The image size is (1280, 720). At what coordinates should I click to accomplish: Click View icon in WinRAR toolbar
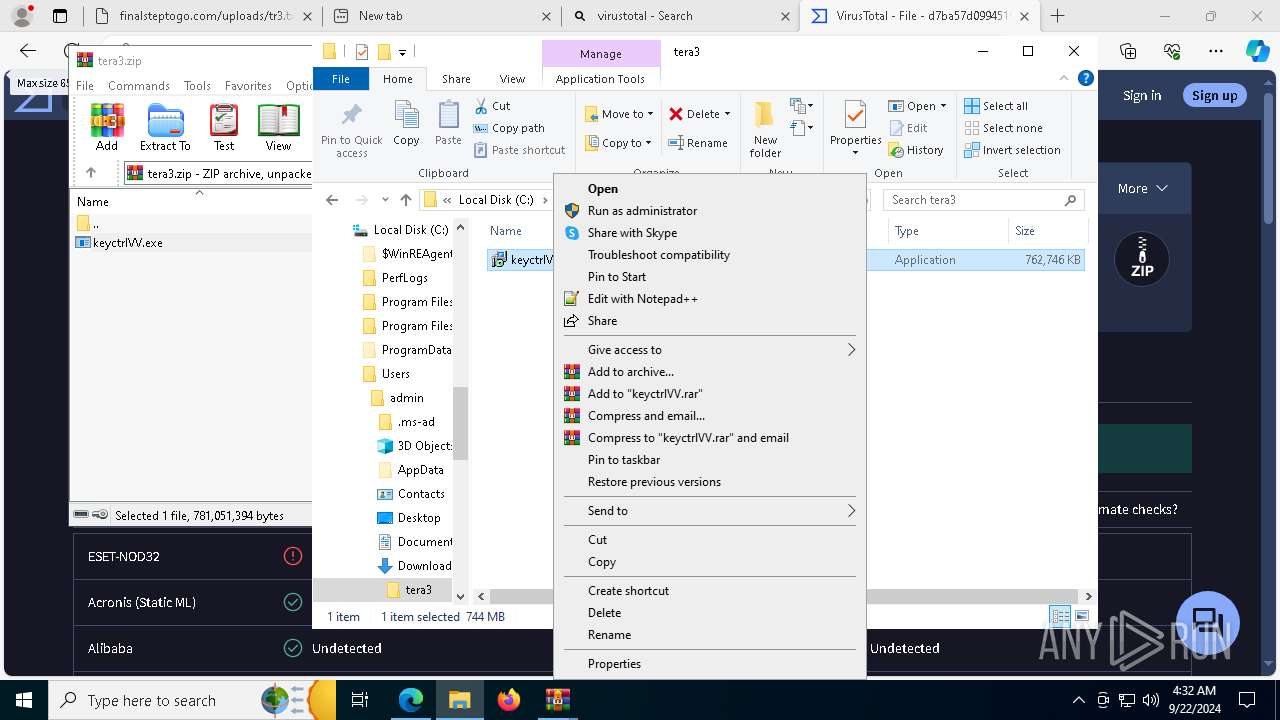click(x=278, y=128)
